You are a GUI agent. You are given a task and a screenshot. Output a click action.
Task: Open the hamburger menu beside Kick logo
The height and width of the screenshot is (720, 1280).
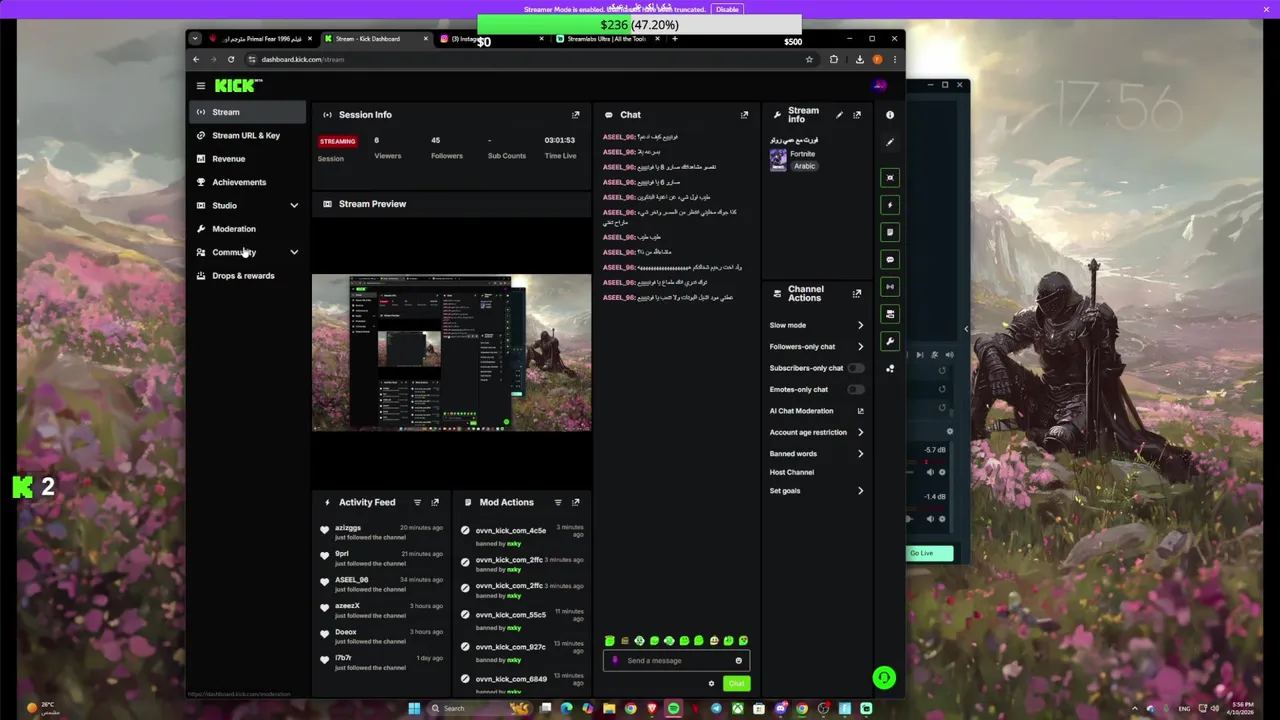[201, 86]
